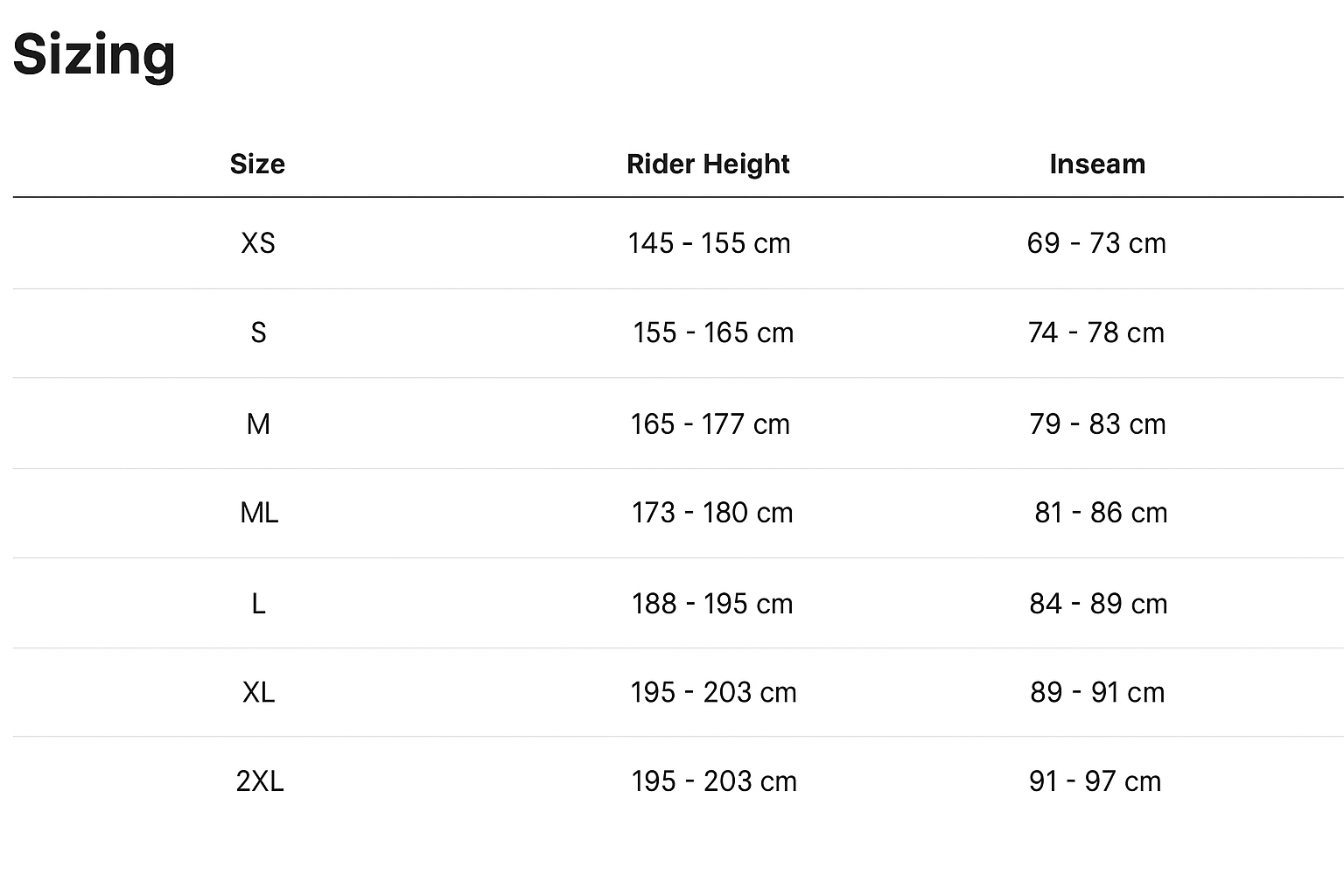Click inseam 81 - 86 cm

pos(1101,513)
